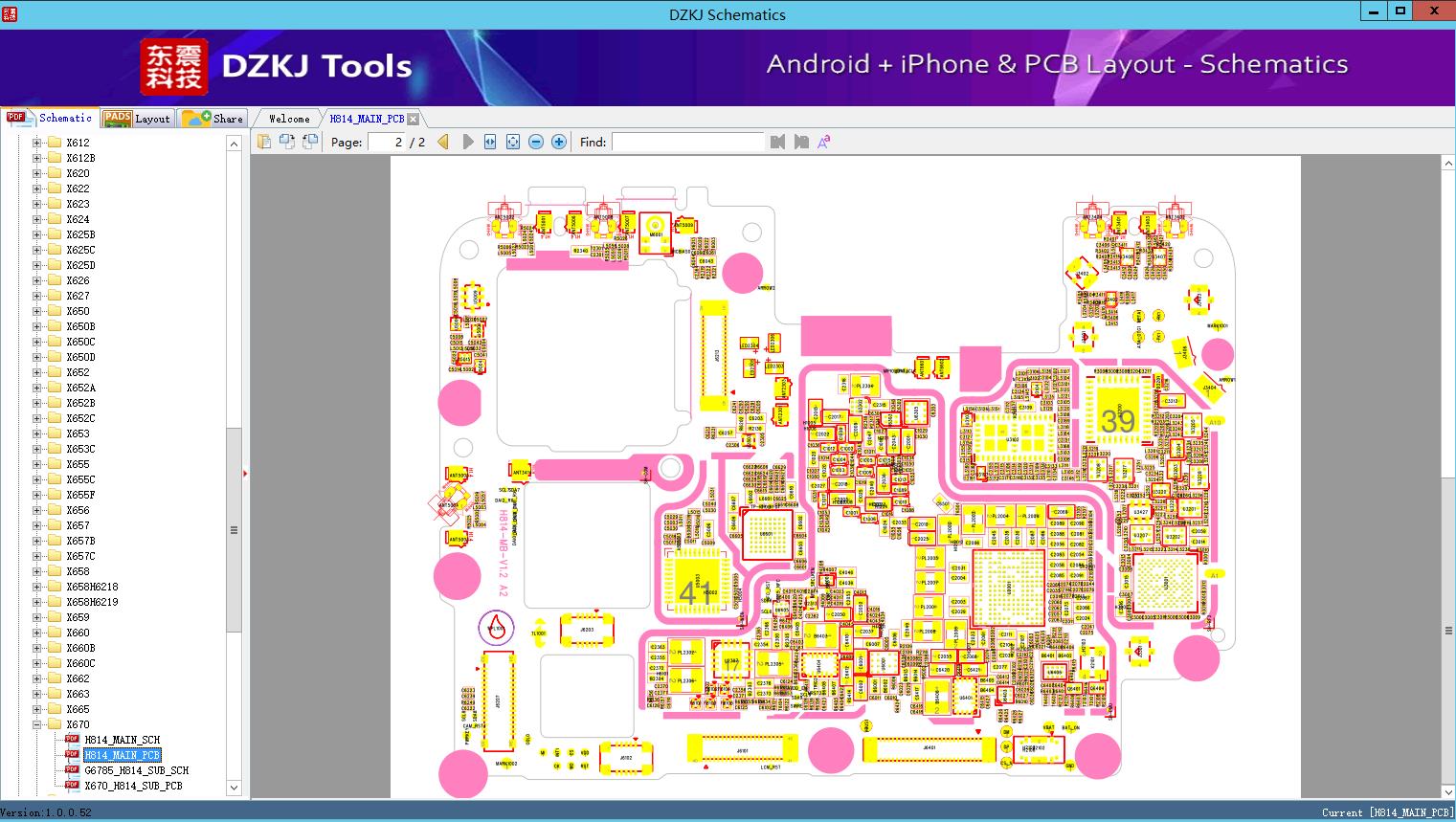
Task: Open G6785_H814_SUB_SCH in the tree
Action: pyautogui.click(x=137, y=770)
